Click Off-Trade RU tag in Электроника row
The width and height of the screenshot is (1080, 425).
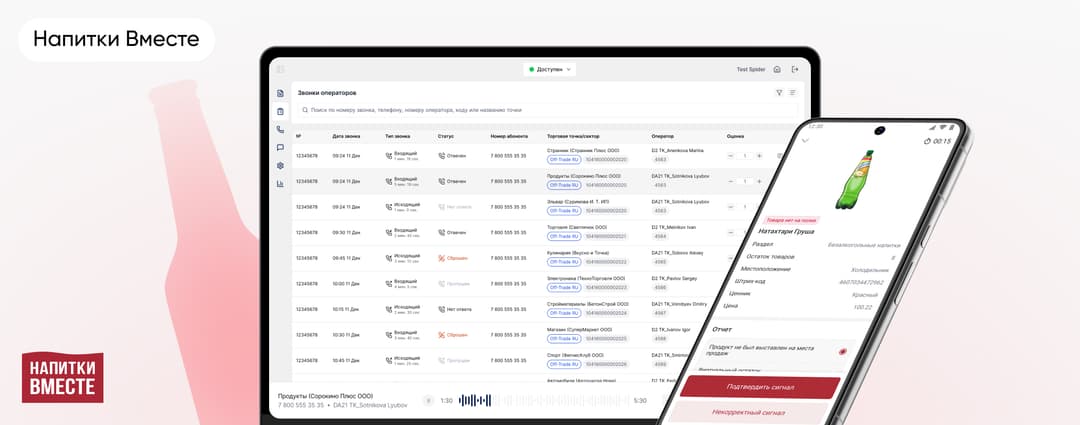click(563, 287)
